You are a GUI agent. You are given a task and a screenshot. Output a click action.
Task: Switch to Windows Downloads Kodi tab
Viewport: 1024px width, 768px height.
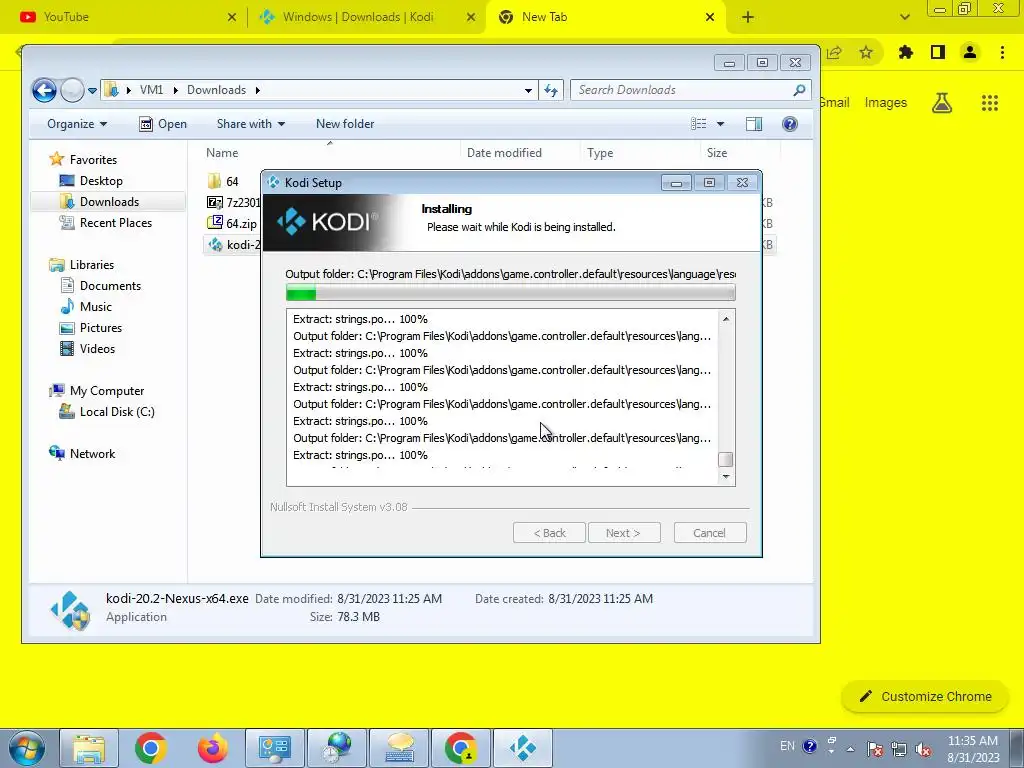pyautogui.click(x=367, y=17)
